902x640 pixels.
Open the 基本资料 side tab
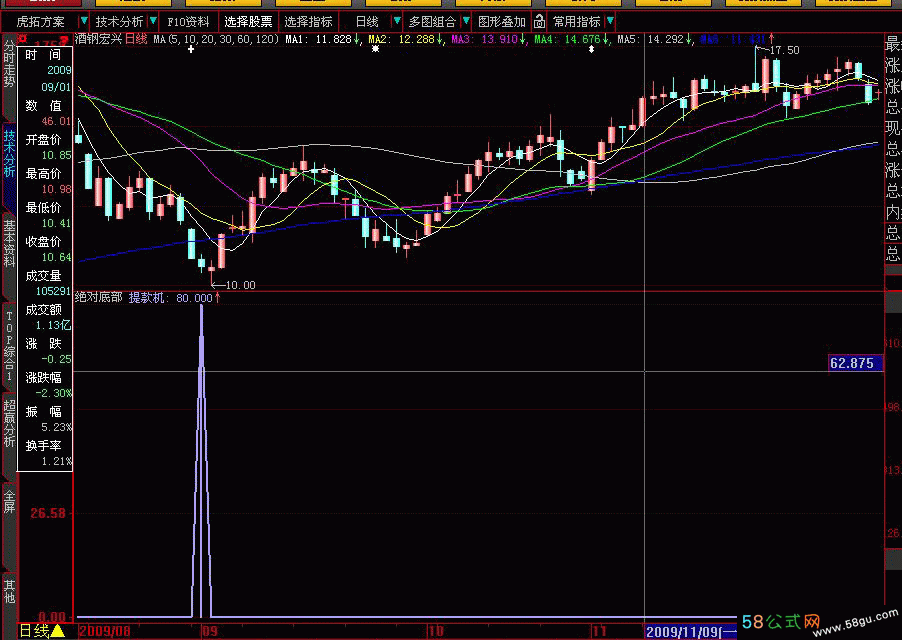click(x=9, y=246)
